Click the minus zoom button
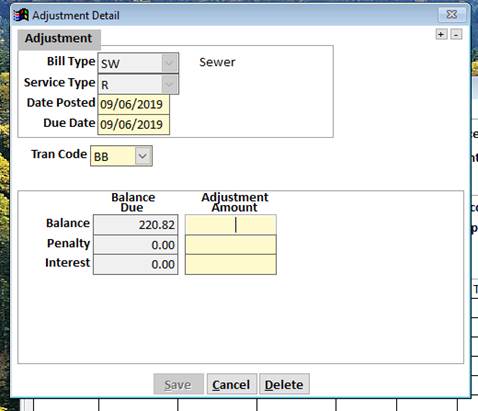Viewport: 478px width, 411px height. coord(456,34)
